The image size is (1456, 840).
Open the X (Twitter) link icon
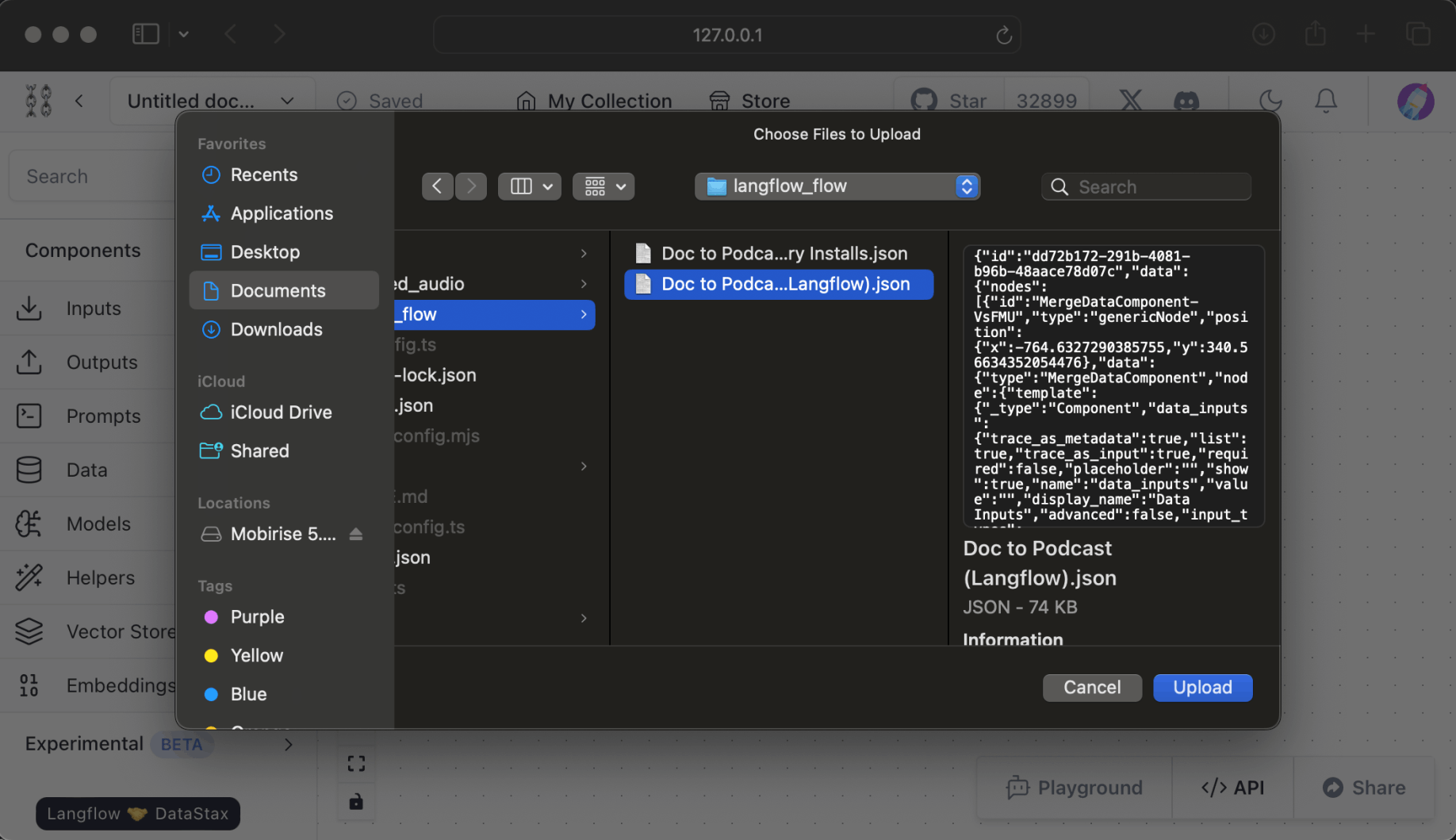[x=1131, y=101]
